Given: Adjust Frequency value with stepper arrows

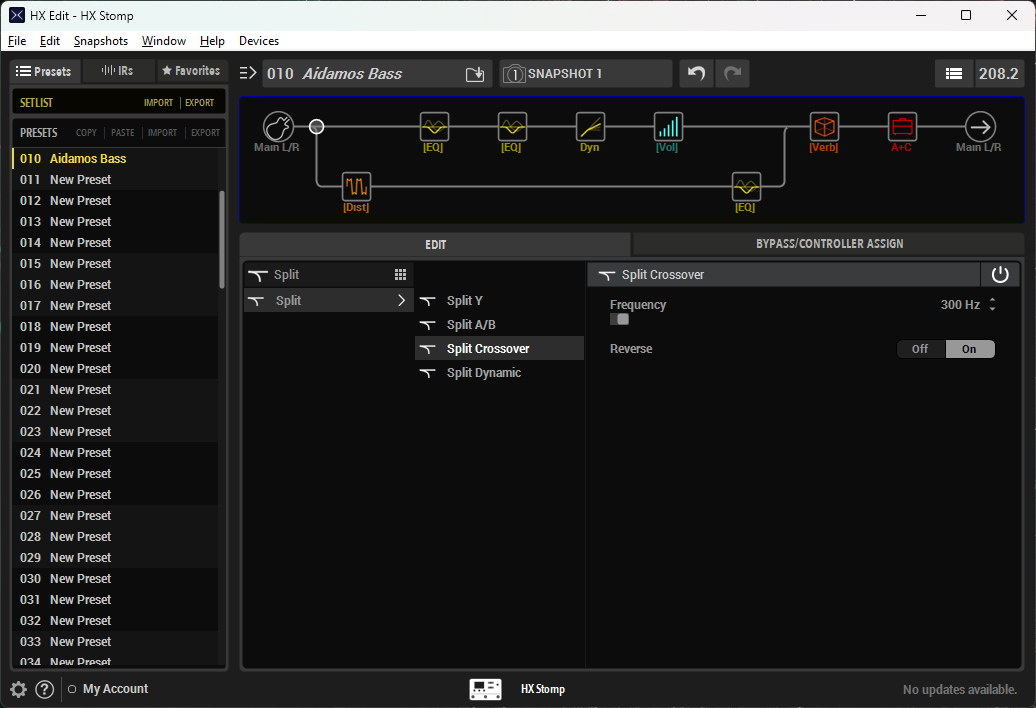Looking at the screenshot, I should (x=992, y=304).
